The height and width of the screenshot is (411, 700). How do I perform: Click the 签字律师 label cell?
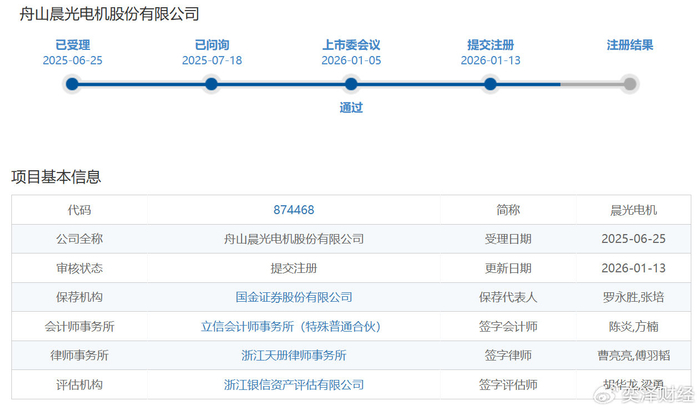[x=508, y=356]
